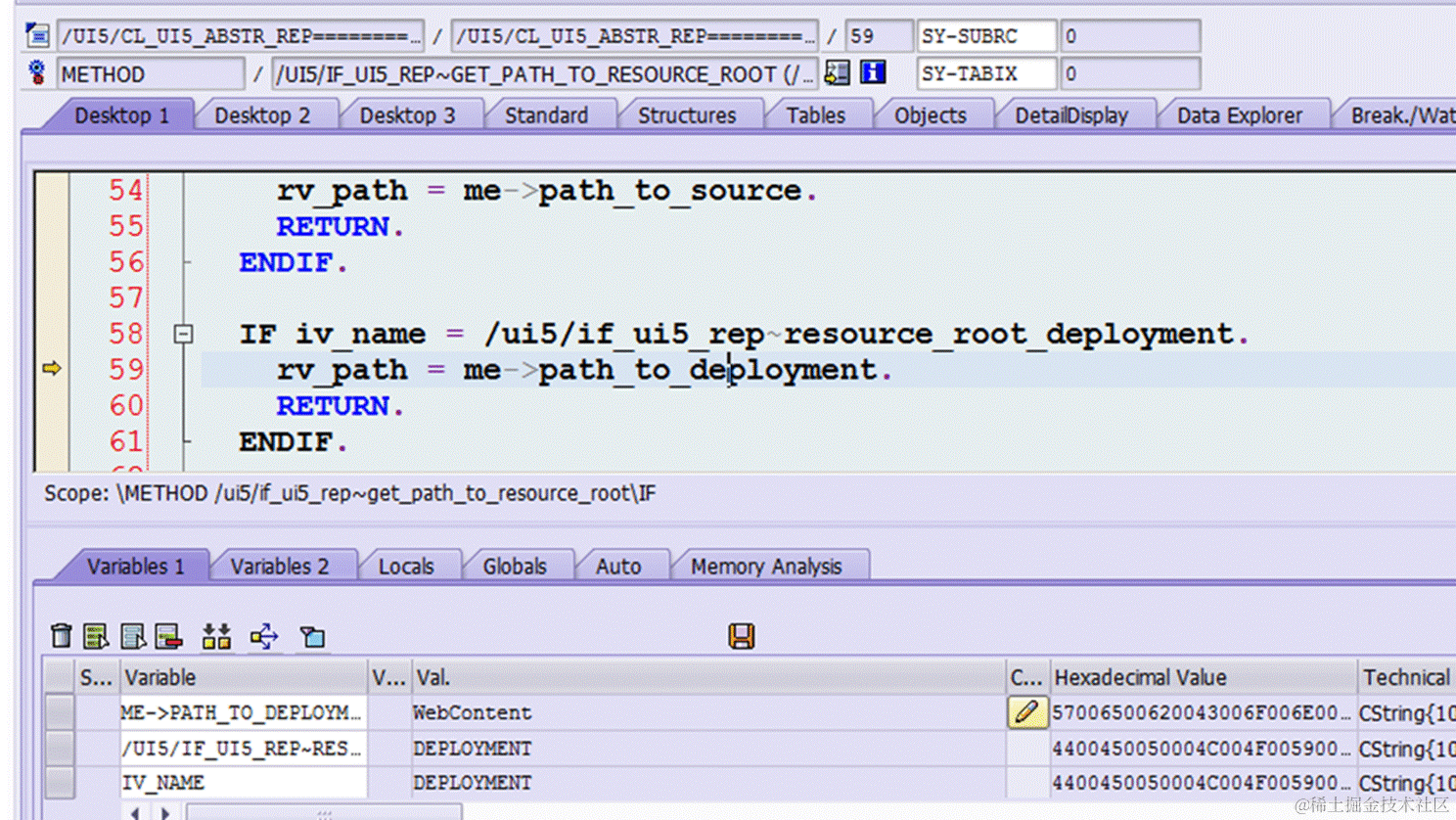Image resolution: width=1456 pixels, height=820 pixels.
Task: Click the WebContent value cell
Action: [708, 712]
